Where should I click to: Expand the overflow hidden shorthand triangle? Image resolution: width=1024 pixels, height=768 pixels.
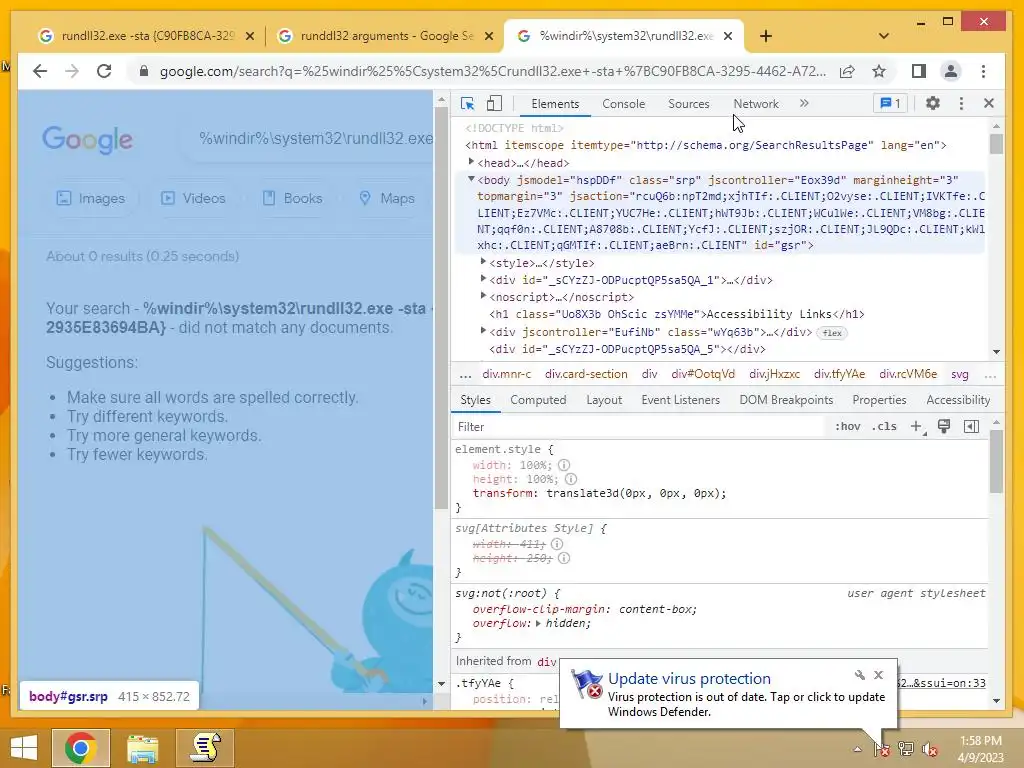click(538, 624)
